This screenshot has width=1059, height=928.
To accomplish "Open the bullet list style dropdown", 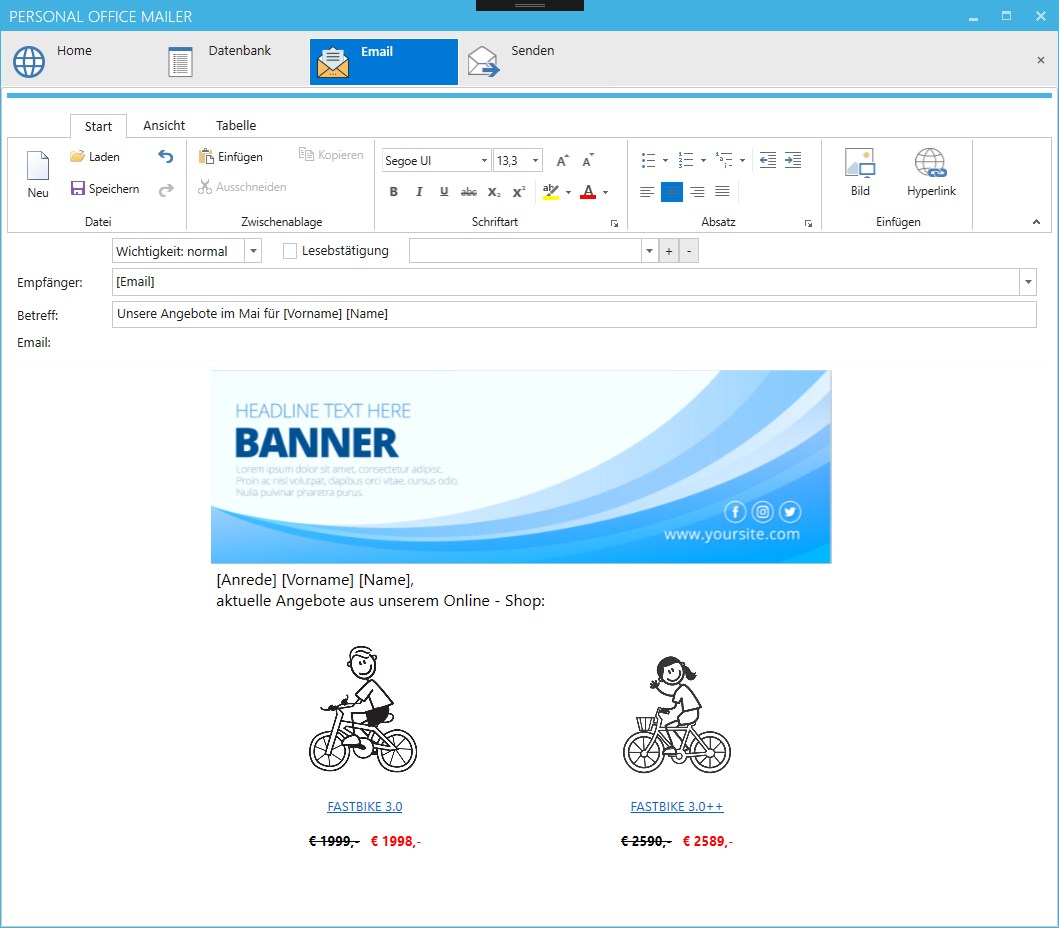I will point(665,161).
